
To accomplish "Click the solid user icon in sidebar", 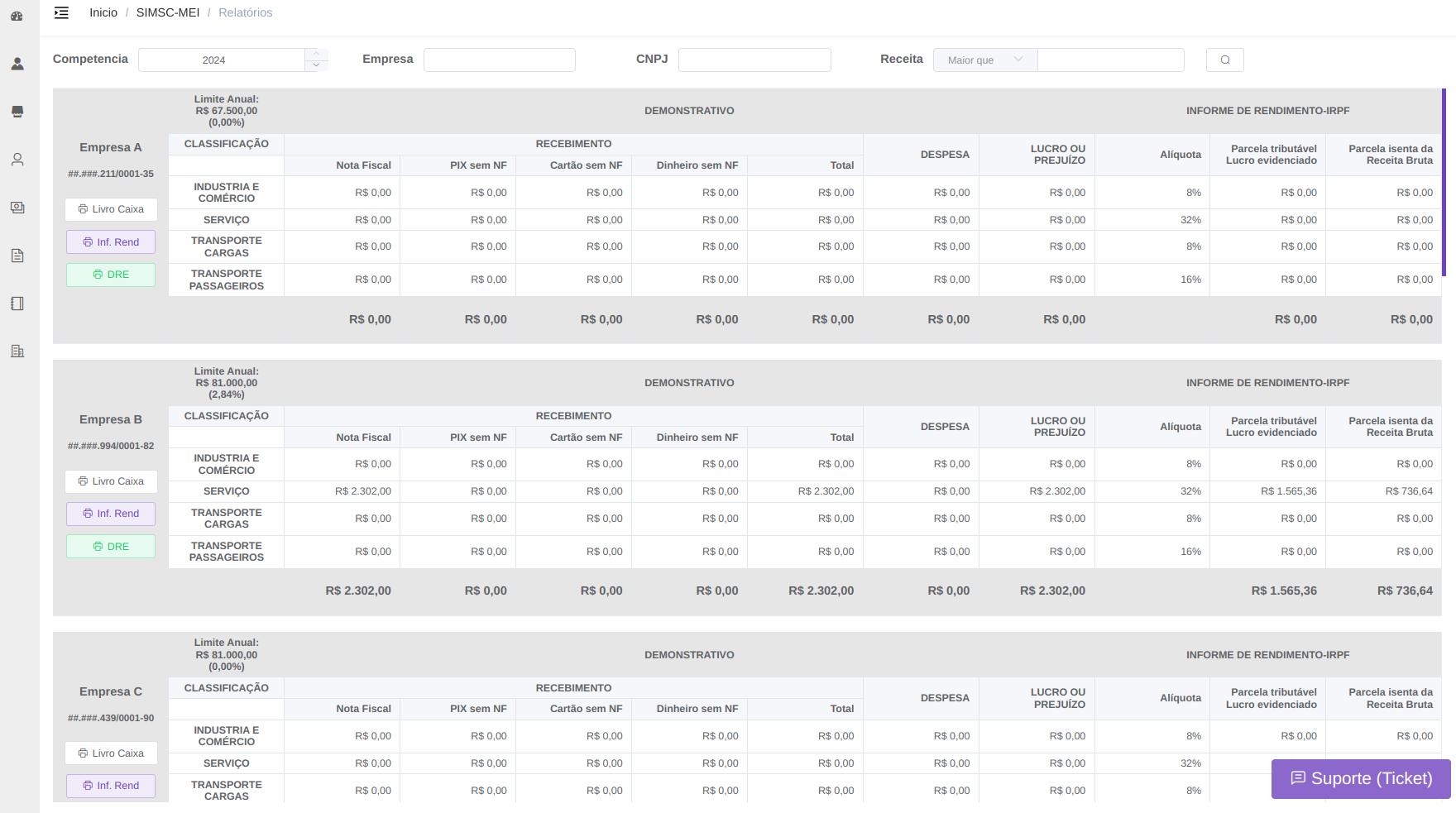I will [17, 64].
